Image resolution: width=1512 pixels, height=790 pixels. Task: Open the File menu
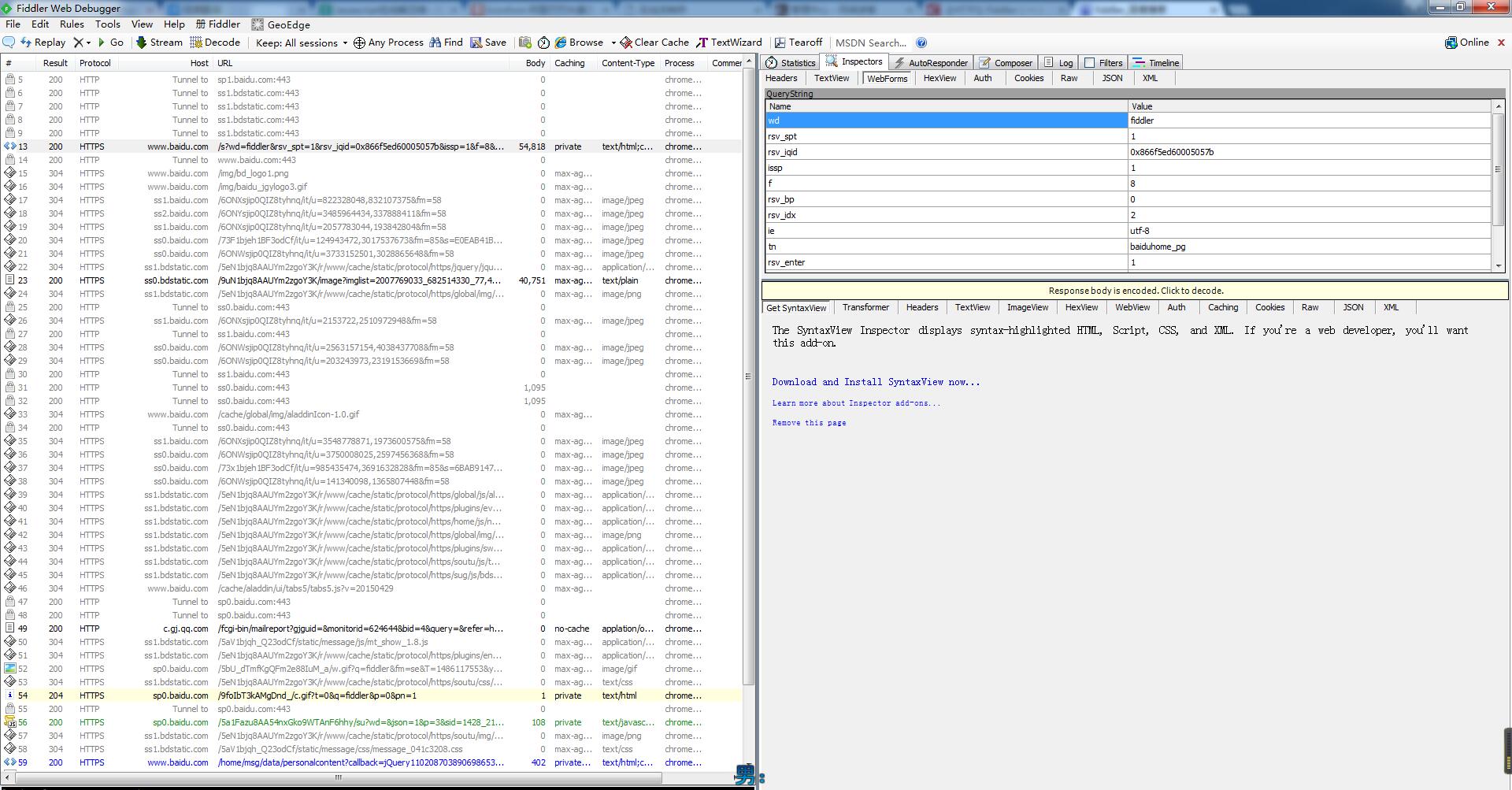(x=13, y=24)
